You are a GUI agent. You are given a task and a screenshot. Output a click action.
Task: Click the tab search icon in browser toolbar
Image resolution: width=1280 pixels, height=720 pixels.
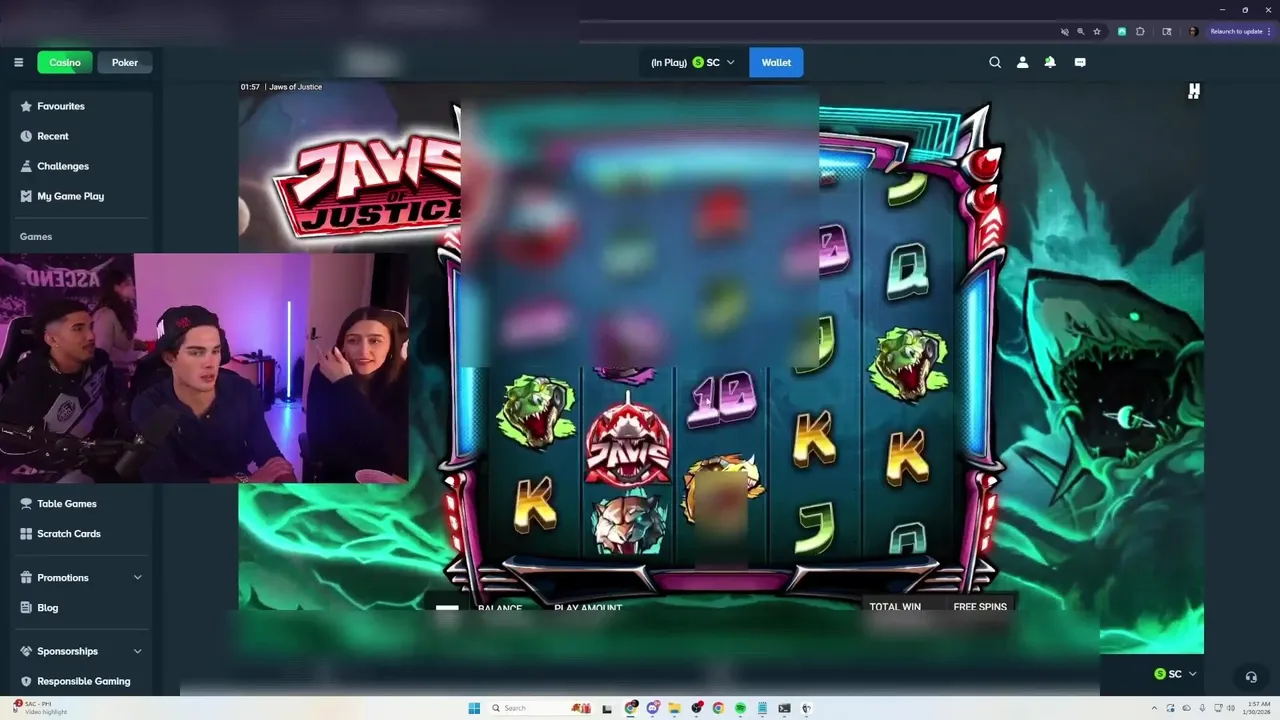1167,31
